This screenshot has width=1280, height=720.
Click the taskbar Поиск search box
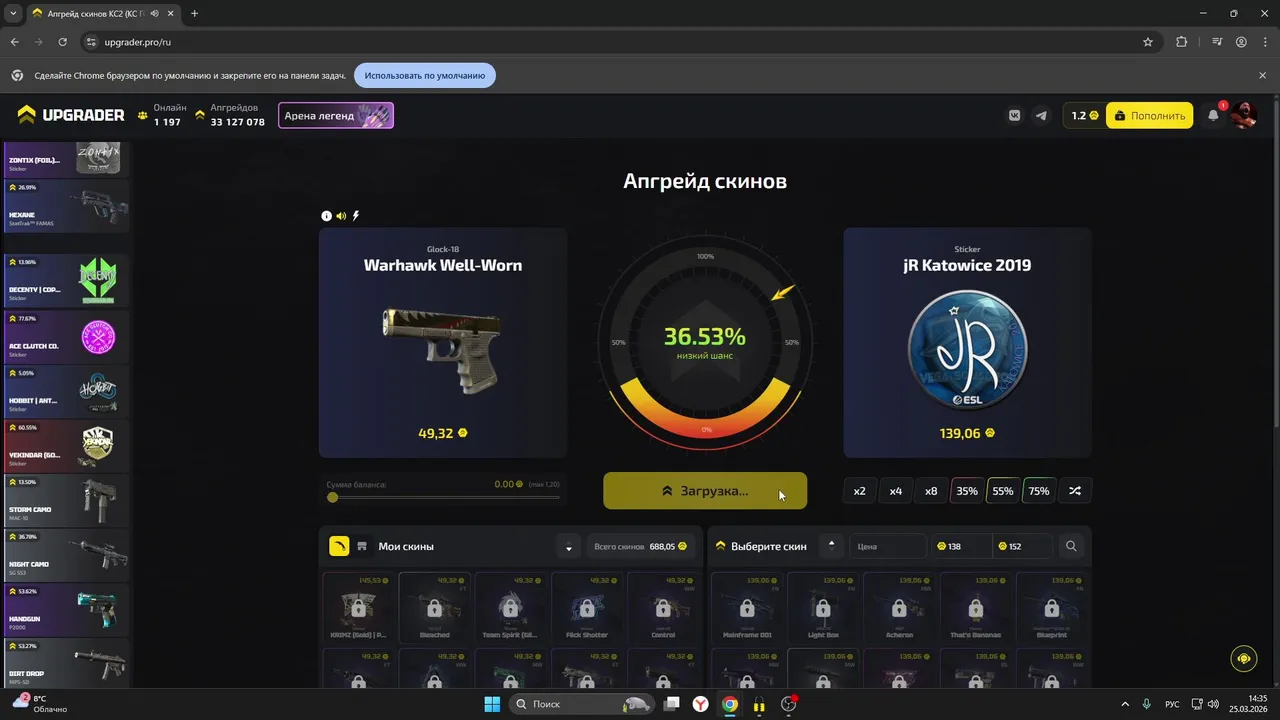[x=582, y=704]
